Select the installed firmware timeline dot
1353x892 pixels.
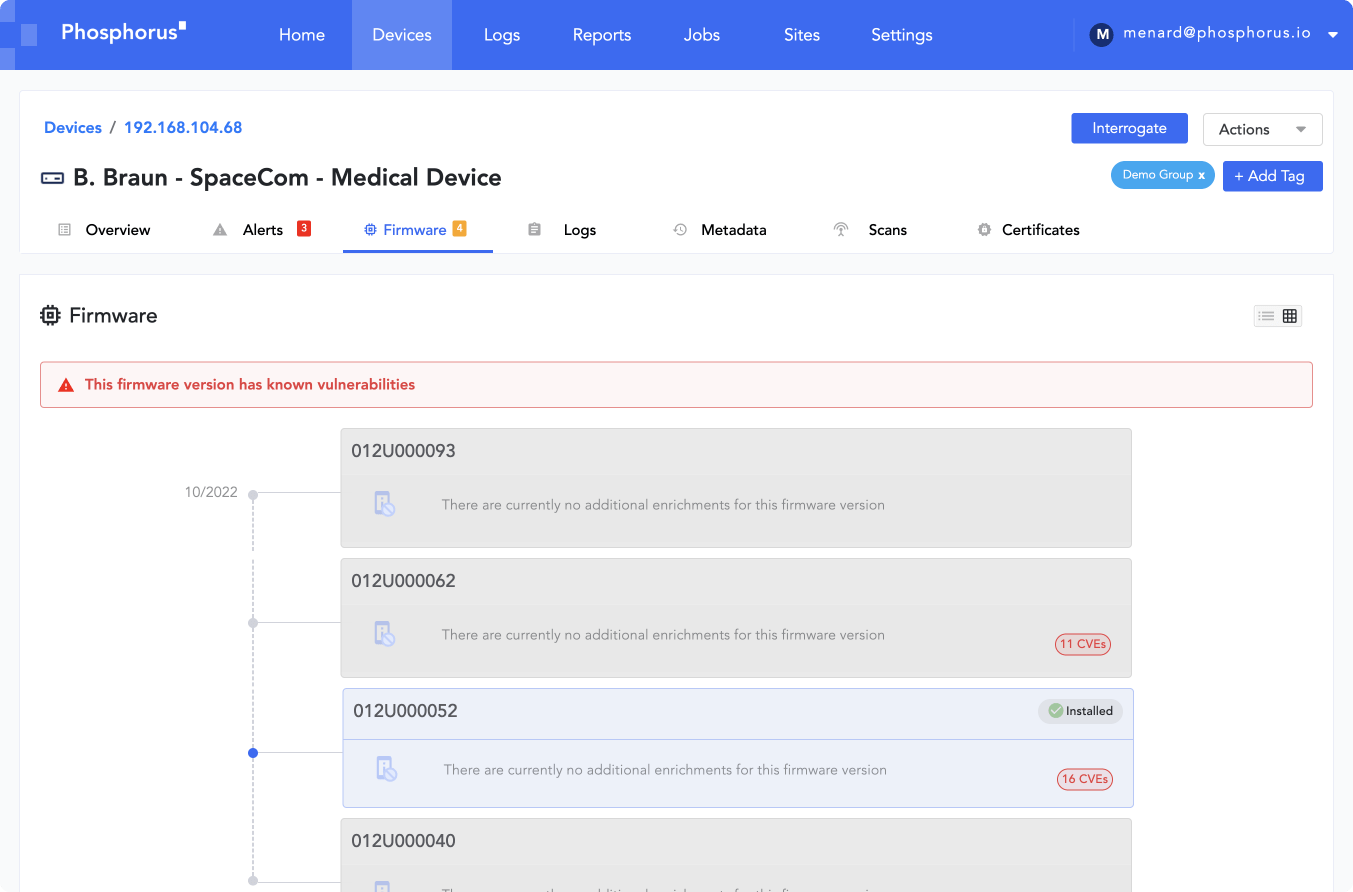(253, 753)
